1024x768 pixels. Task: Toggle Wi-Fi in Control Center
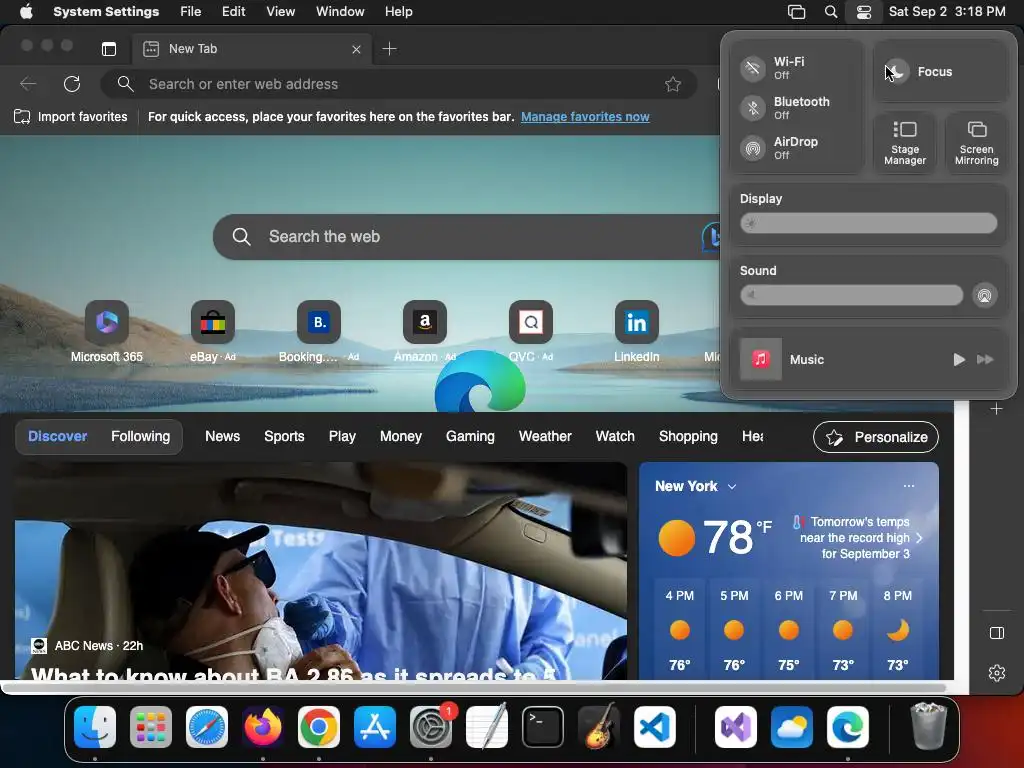coord(753,68)
